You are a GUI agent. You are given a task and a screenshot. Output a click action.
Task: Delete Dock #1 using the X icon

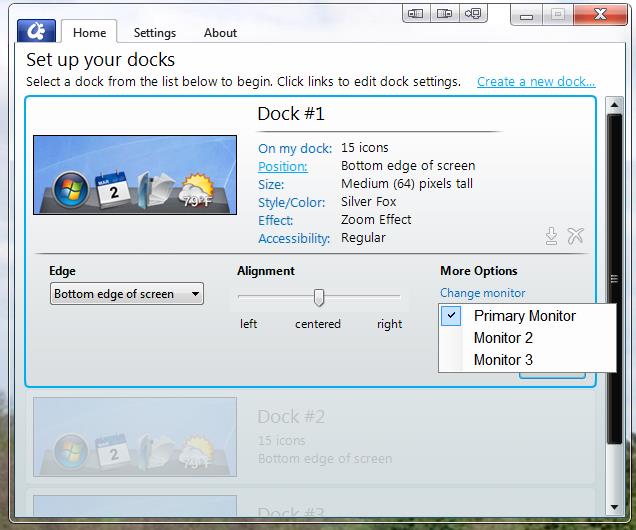click(x=575, y=236)
